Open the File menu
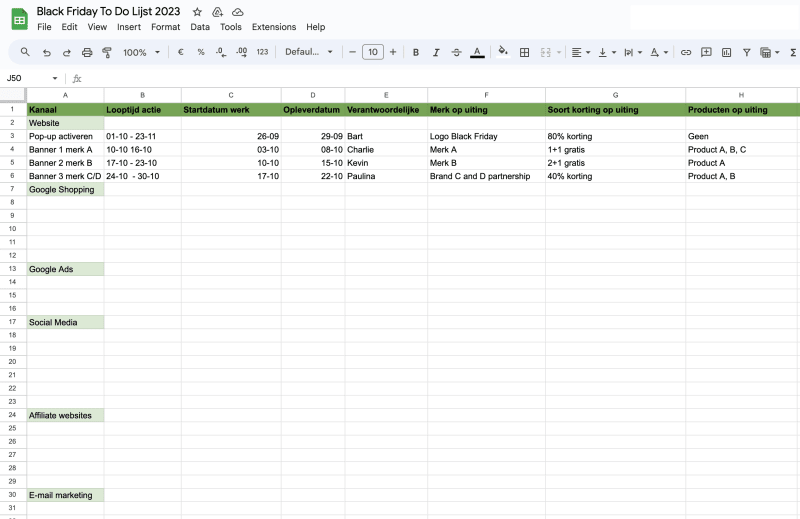The height and width of the screenshot is (519, 800). tap(44, 27)
